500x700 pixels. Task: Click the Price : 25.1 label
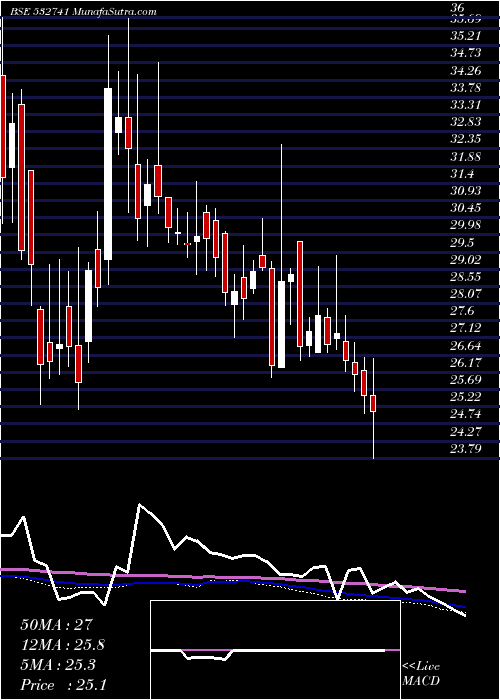click(x=63, y=684)
